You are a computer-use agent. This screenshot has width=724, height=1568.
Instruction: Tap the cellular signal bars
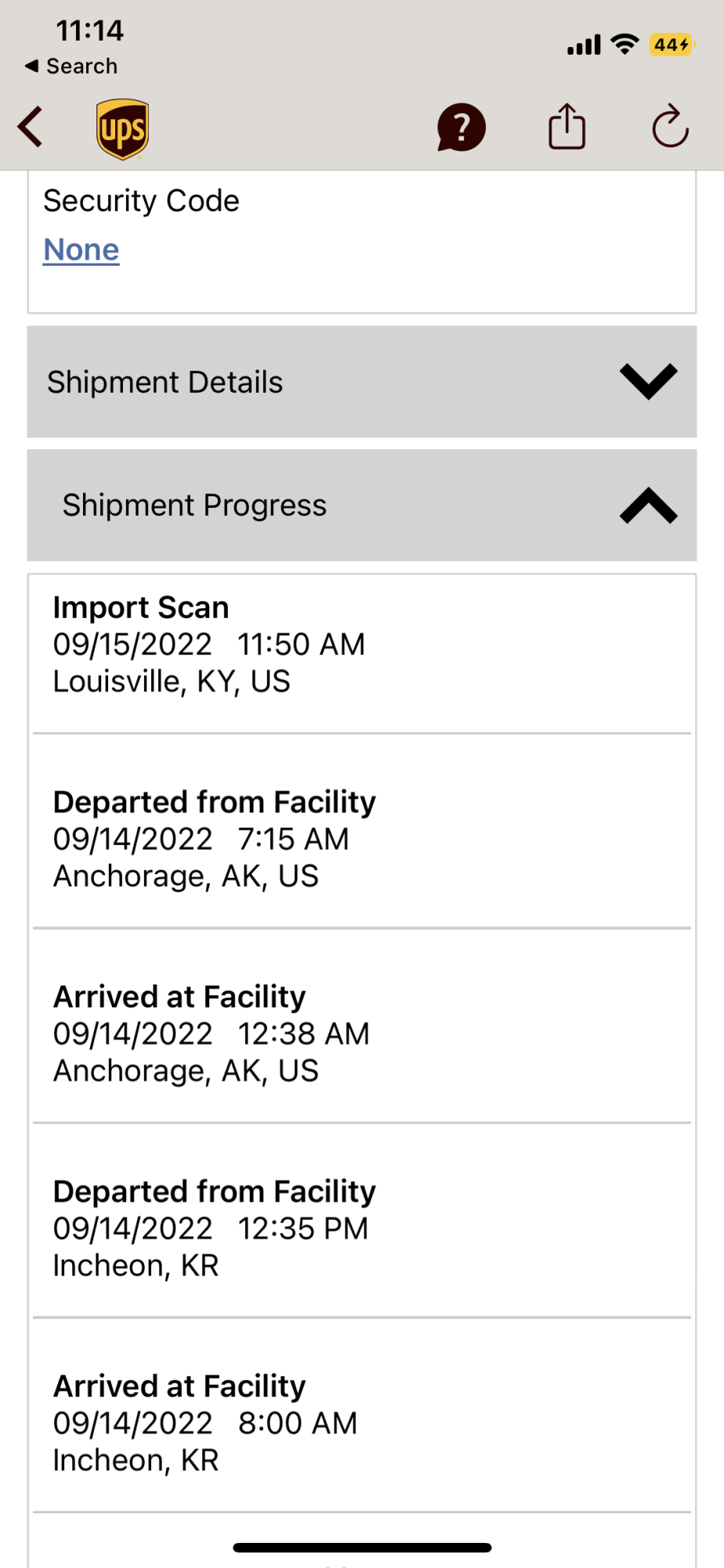pyautogui.click(x=584, y=45)
